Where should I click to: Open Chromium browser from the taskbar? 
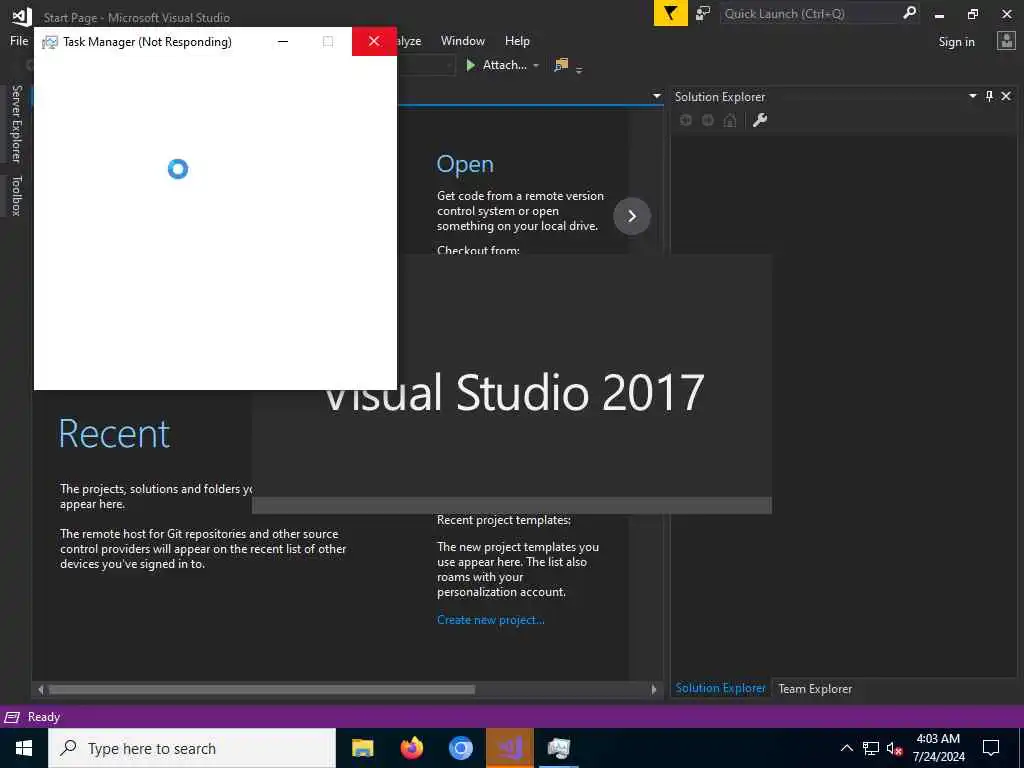tap(460, 748)
